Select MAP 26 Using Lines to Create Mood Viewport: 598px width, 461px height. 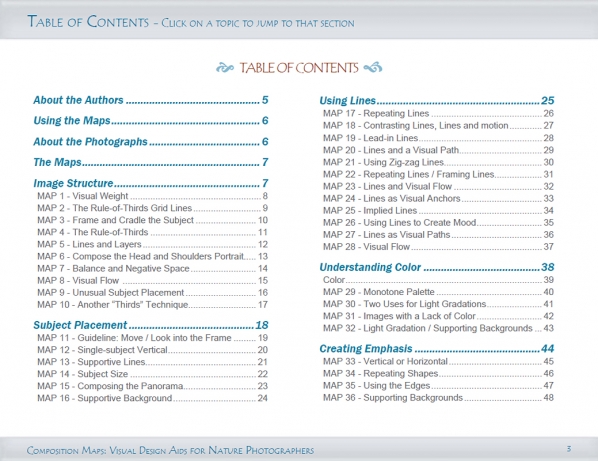tap(438, 223)
